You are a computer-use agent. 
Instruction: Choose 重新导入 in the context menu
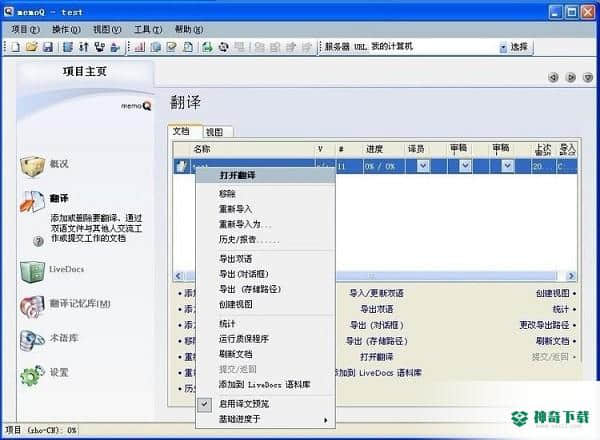tap(266, 209)
